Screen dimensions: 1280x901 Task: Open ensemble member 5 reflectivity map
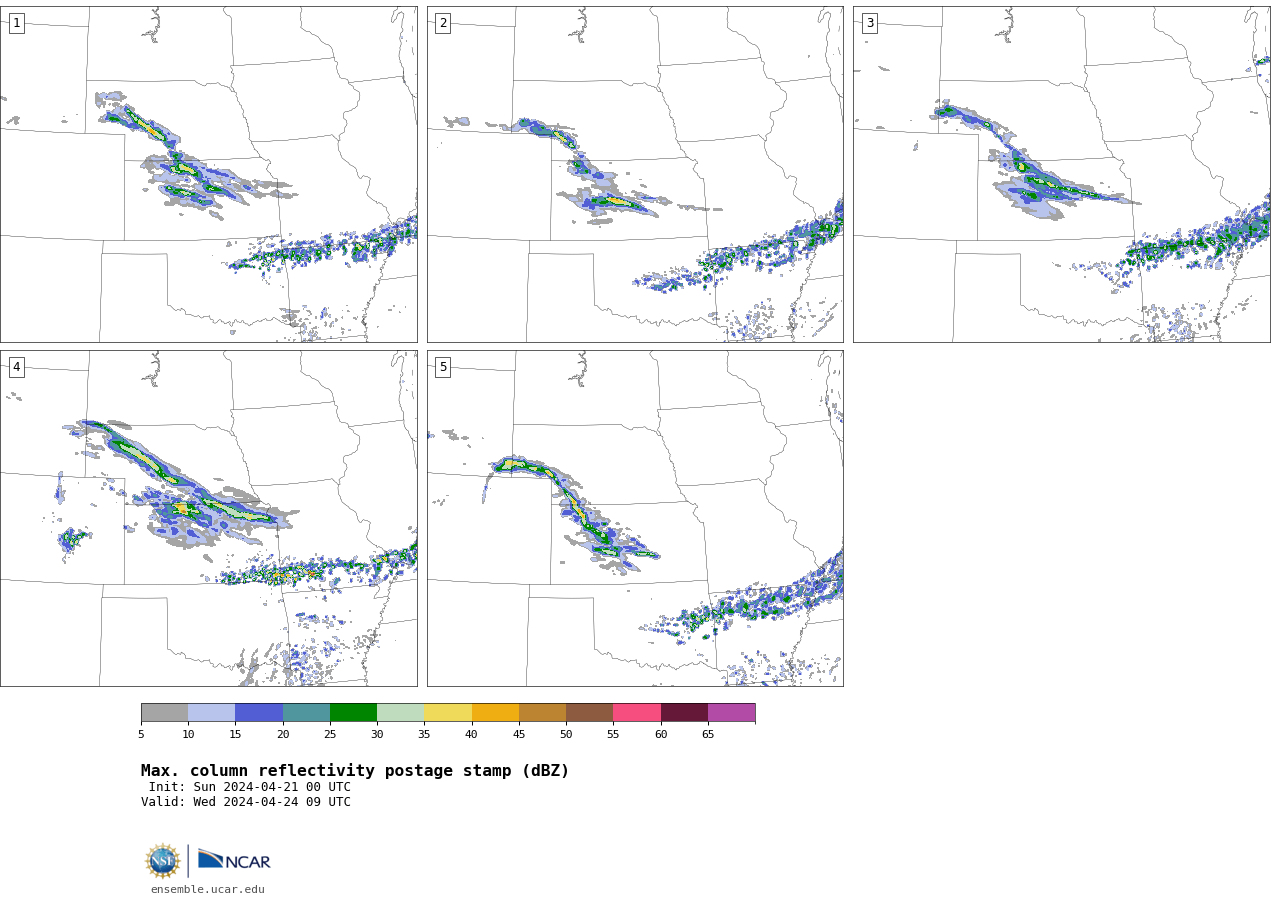[x=635, y=518]
